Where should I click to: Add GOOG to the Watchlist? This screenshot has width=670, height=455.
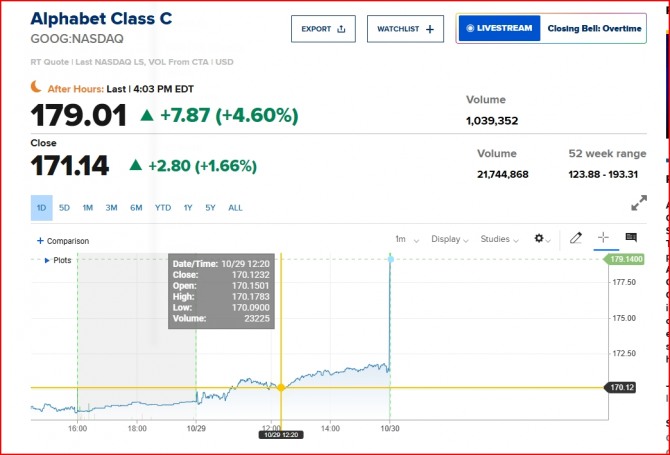coord(405,29)
